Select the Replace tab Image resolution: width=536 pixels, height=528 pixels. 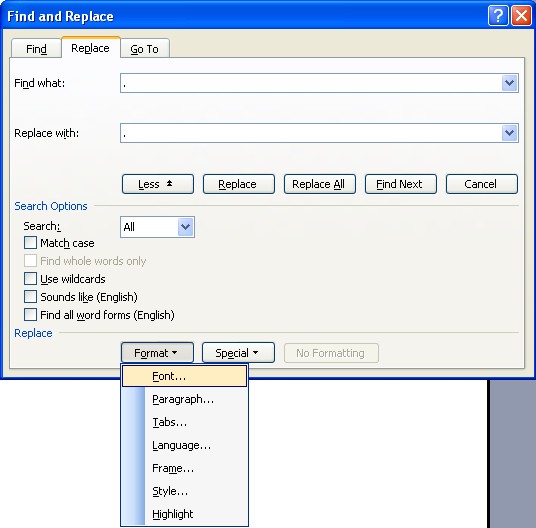point(91,48)
